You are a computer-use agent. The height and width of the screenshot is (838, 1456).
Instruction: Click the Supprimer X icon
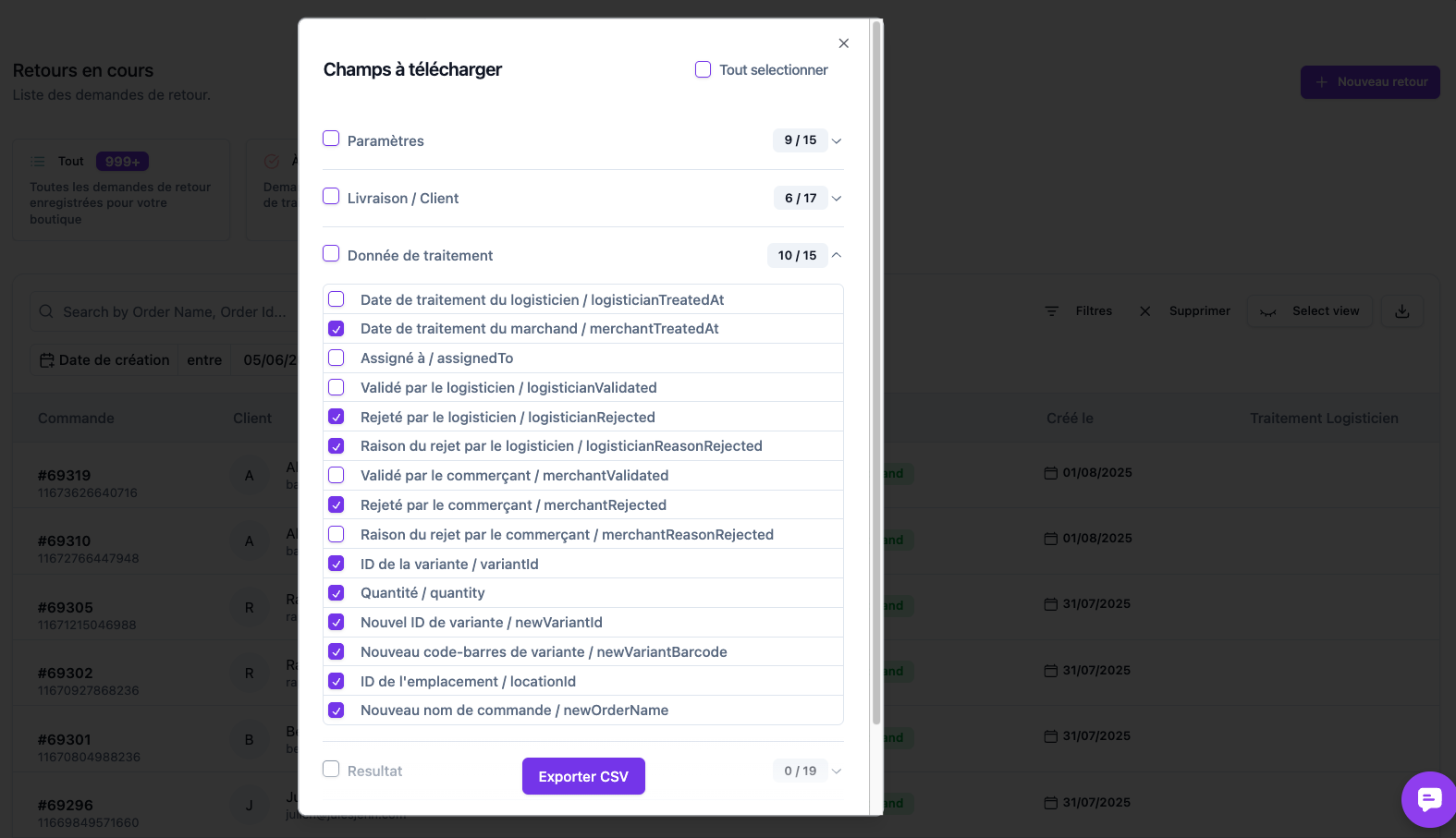[x=1145, y=311]
